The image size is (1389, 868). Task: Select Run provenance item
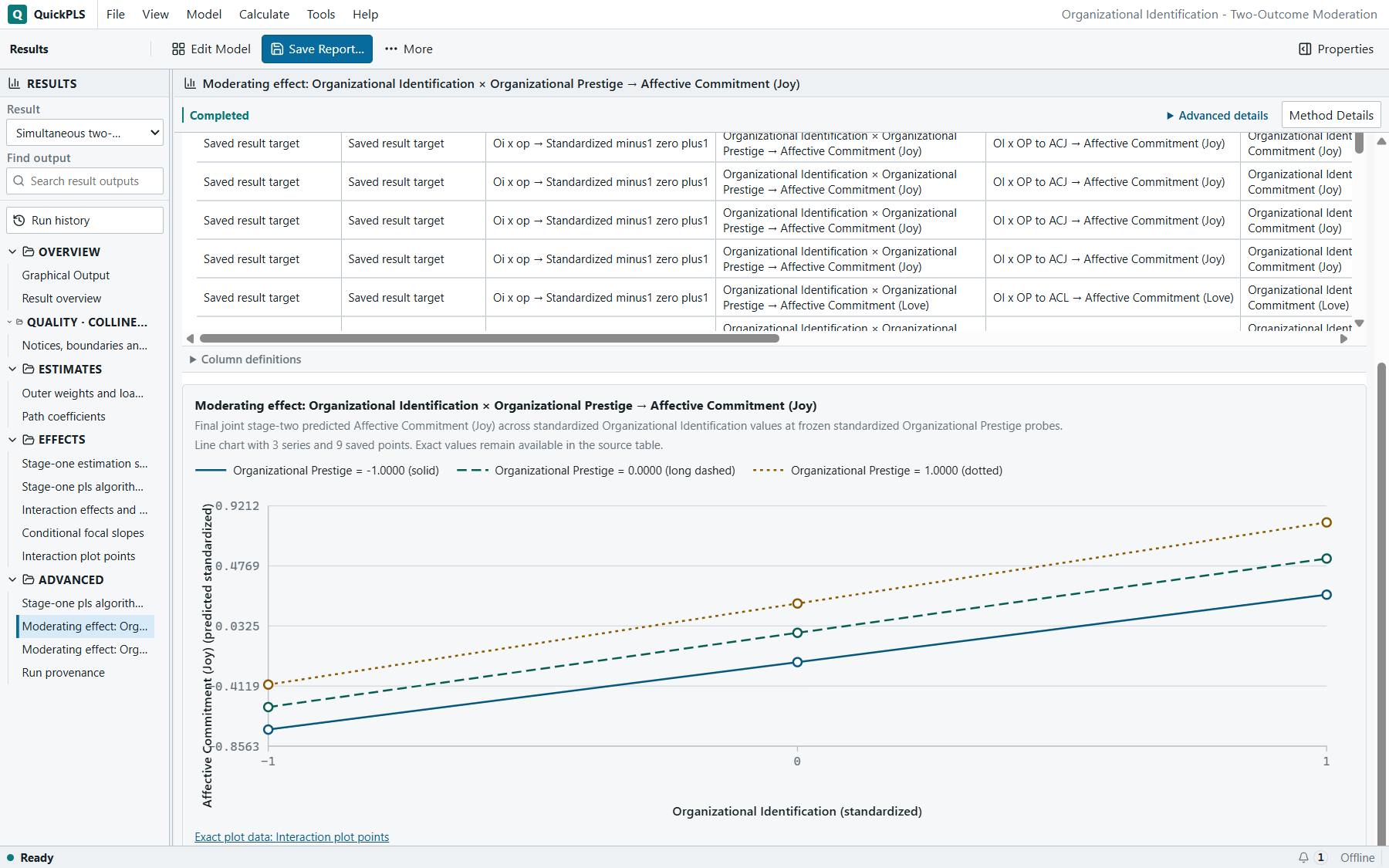coord(63,672)
